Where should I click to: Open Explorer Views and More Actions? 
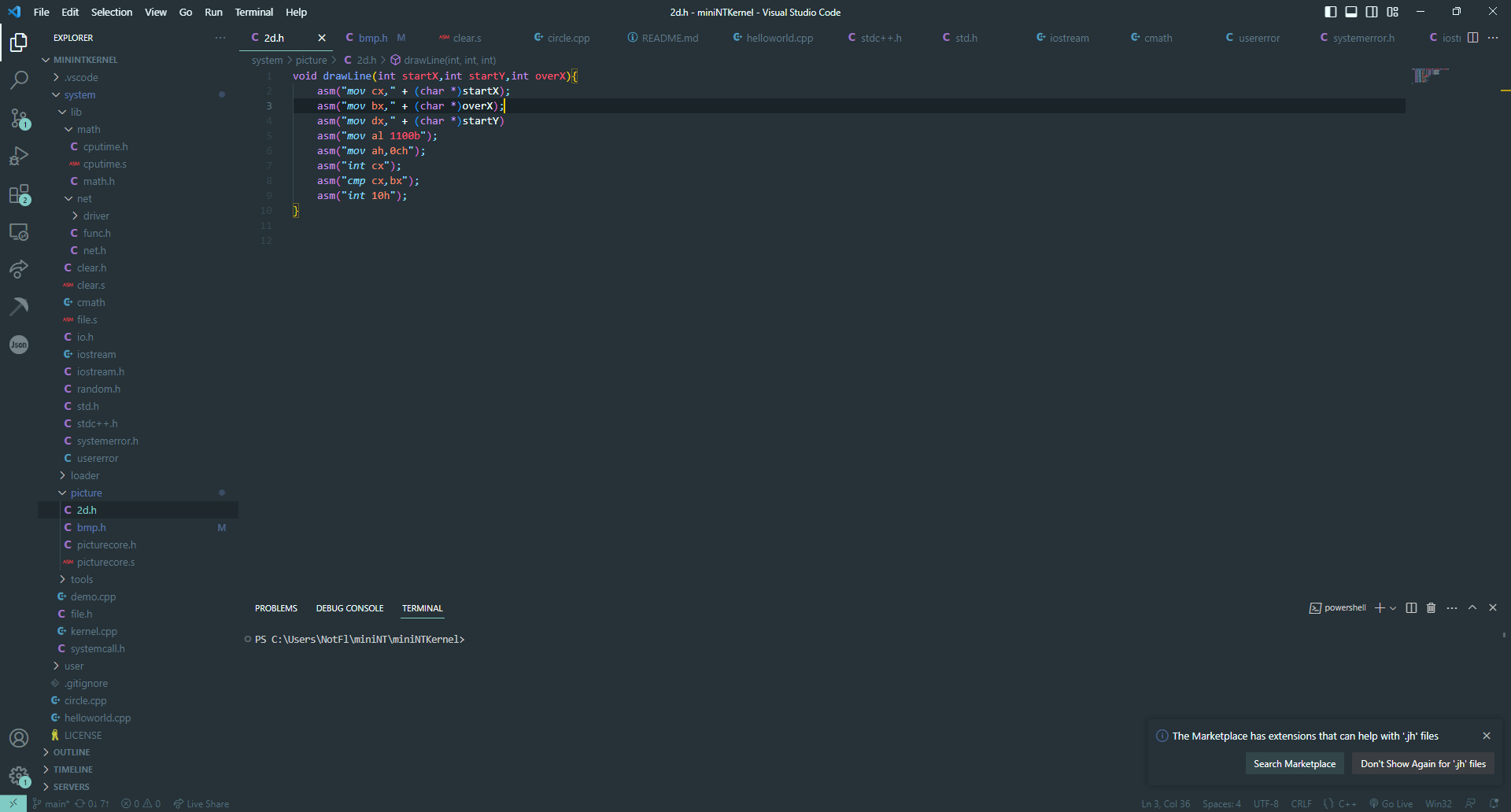(220, 38)
